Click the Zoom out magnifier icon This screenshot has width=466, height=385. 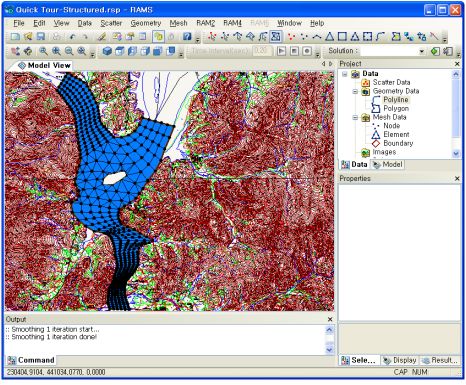pyautogui.click(x=69, y=51)
